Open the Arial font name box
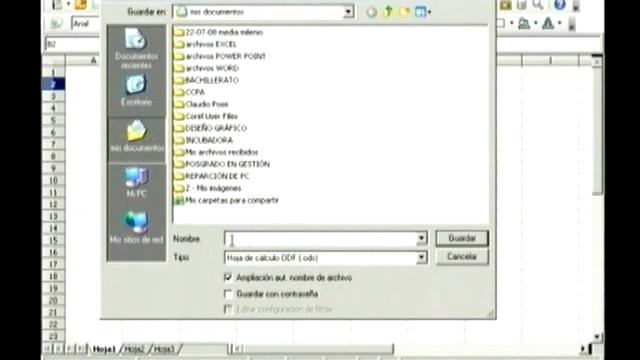The width and height of the screenshot is (640, 360). 85,23
